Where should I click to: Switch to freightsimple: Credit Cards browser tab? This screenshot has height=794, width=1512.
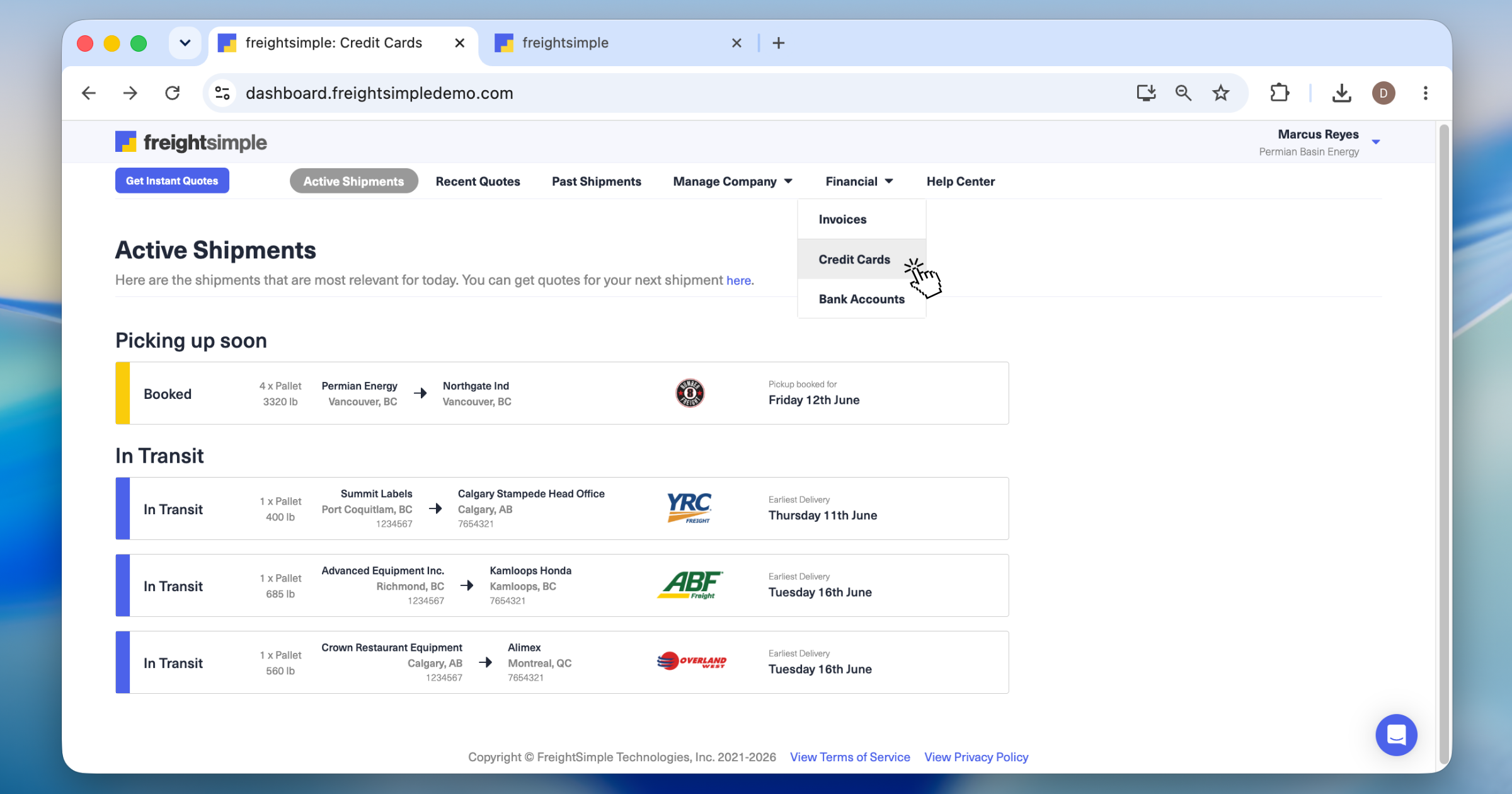pos(343,43)
